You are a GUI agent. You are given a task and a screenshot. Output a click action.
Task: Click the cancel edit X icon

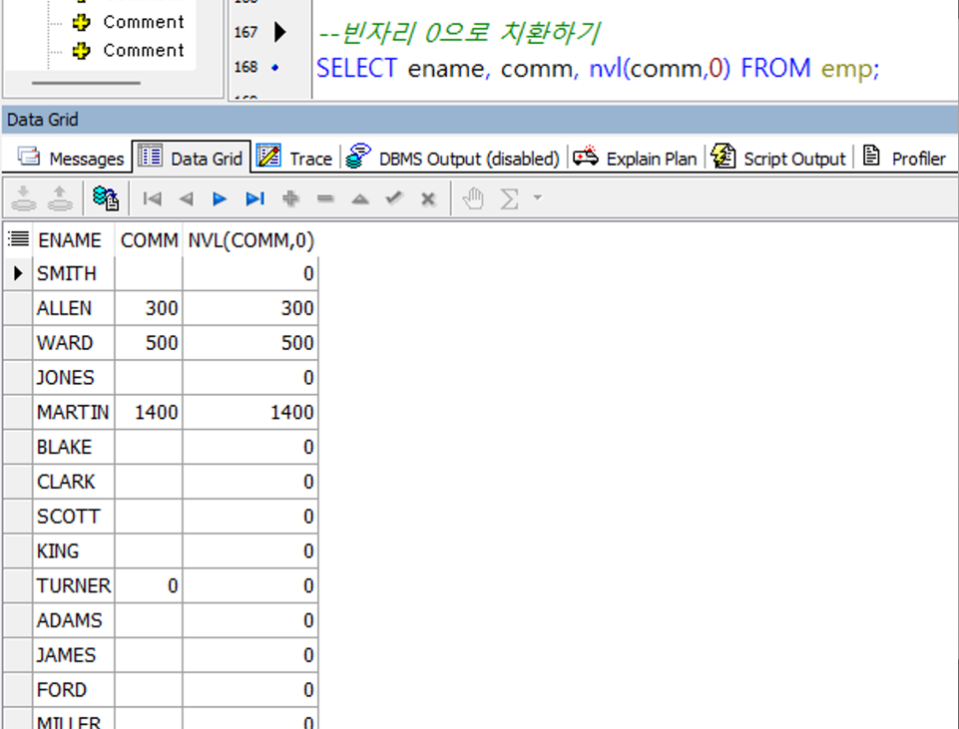(x=428, y=199)
